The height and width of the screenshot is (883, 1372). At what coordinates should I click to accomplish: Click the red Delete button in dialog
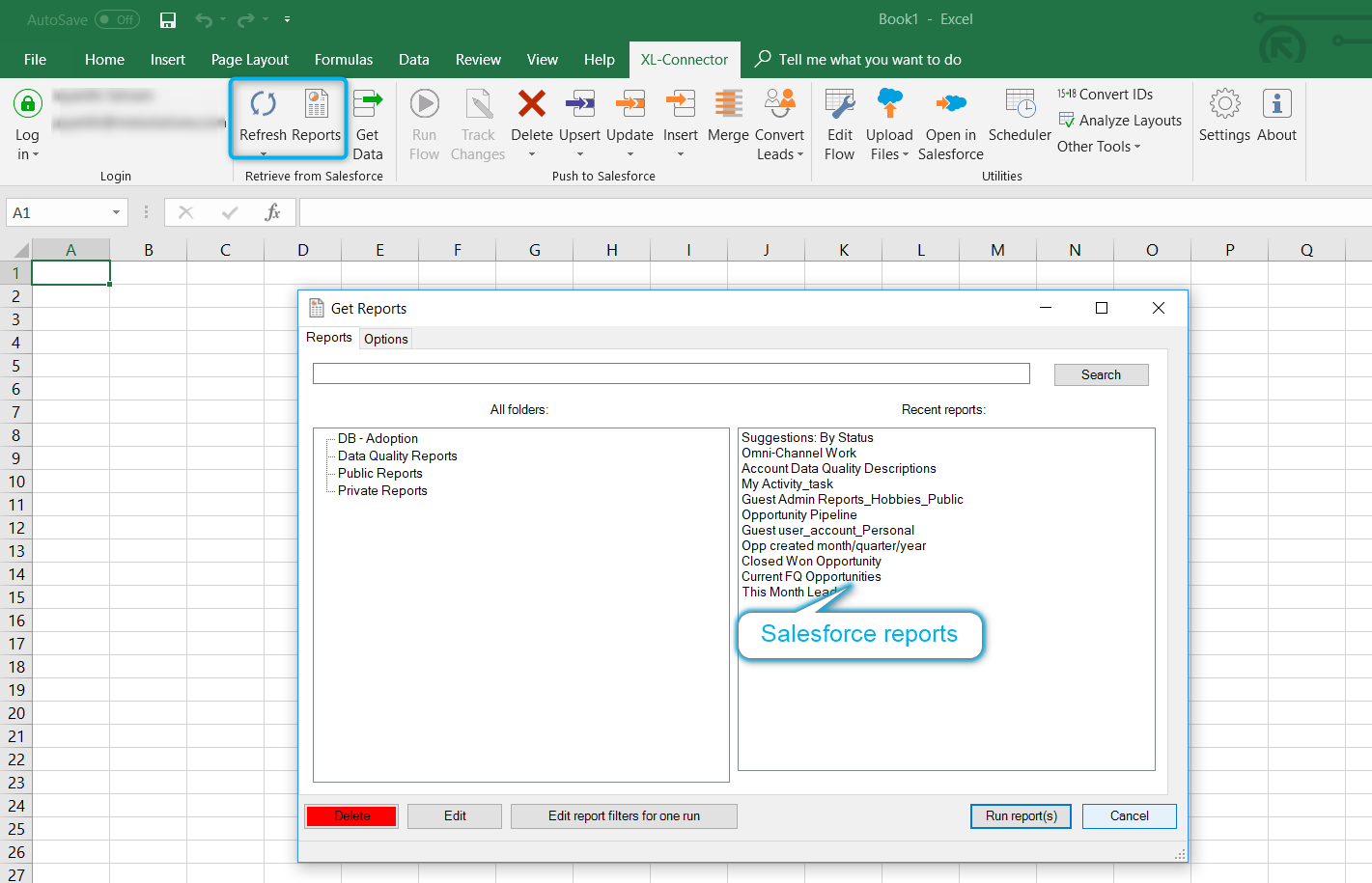pyautogui.click(x=351, y=816)
